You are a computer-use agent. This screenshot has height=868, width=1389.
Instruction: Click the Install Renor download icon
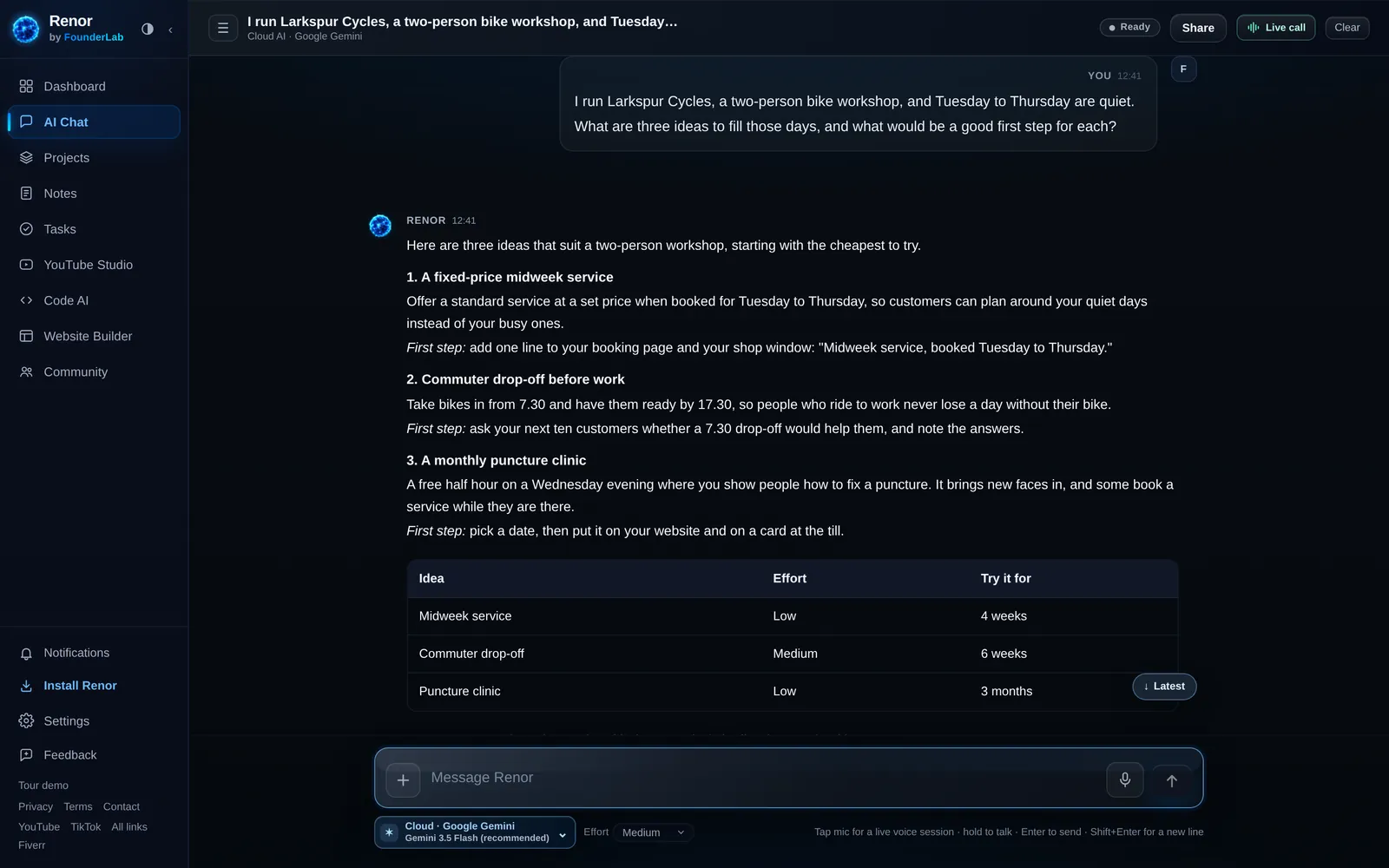coord(26,686)
